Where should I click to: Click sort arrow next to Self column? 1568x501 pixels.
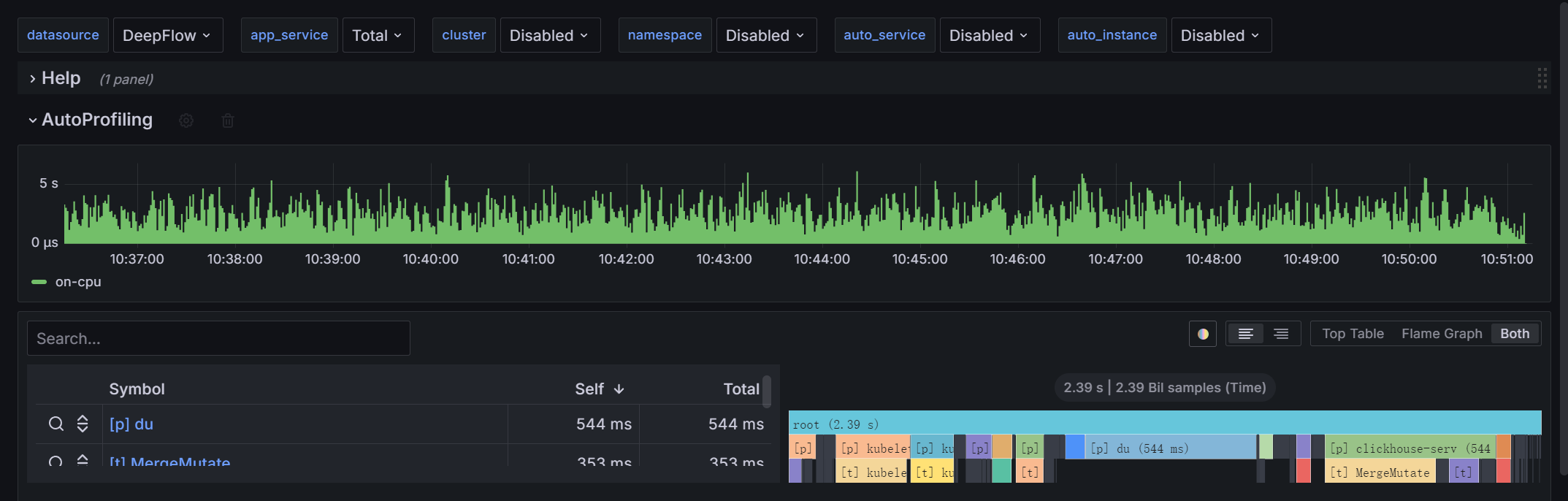pos(619,389)
